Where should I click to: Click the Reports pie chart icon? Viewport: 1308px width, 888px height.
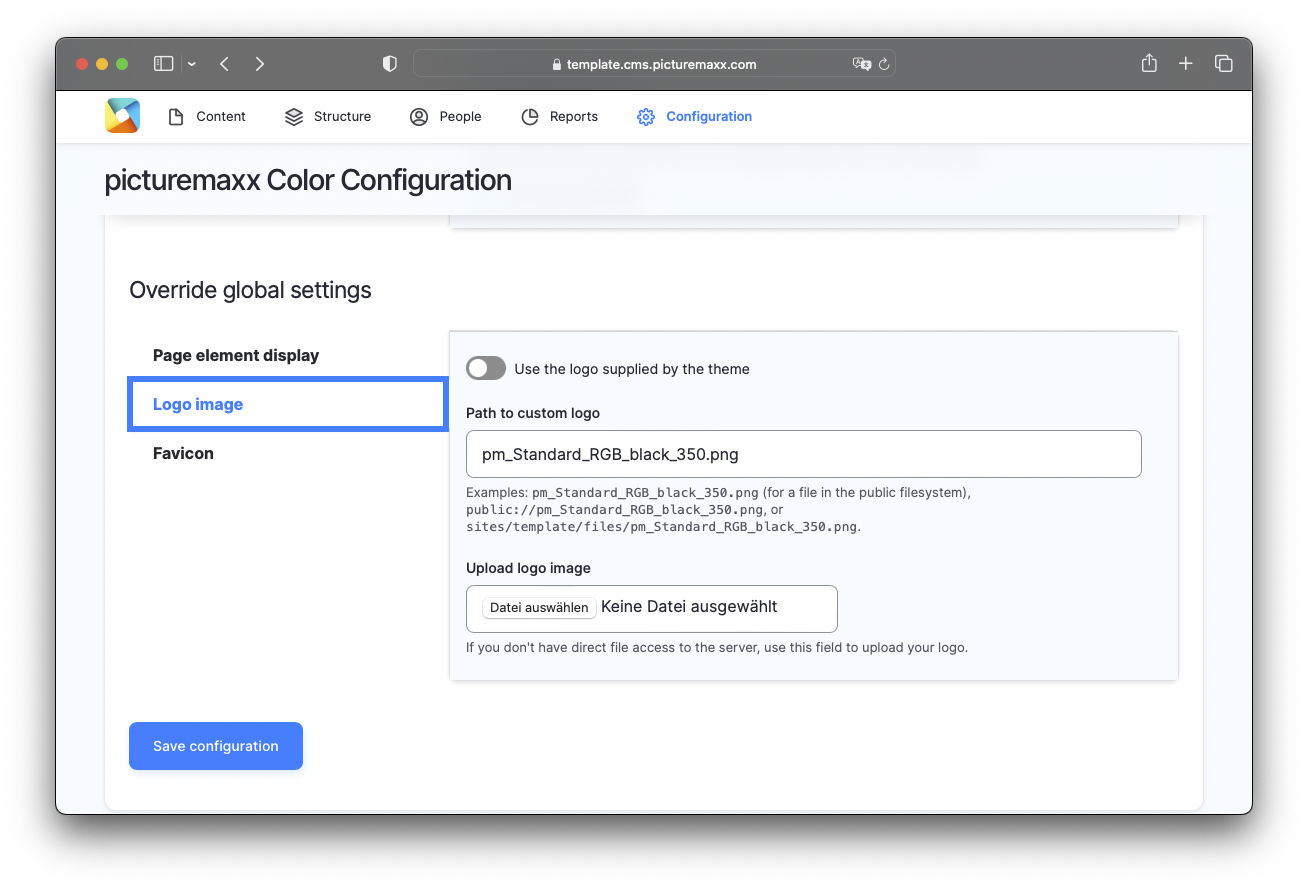tap(530, 117)
